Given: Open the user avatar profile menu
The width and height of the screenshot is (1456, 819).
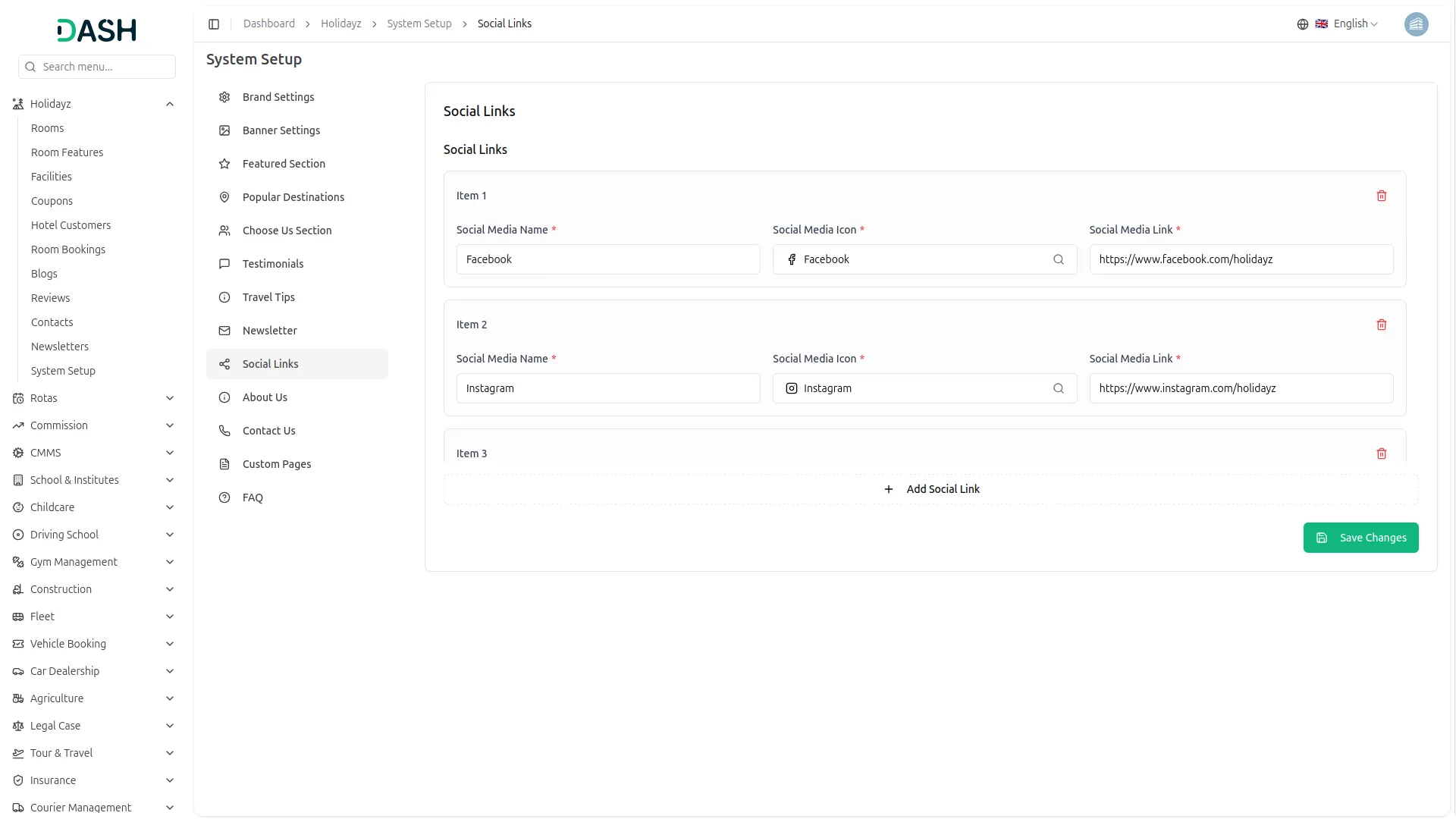Looking at the screenshot, I should click(1417, 24).
